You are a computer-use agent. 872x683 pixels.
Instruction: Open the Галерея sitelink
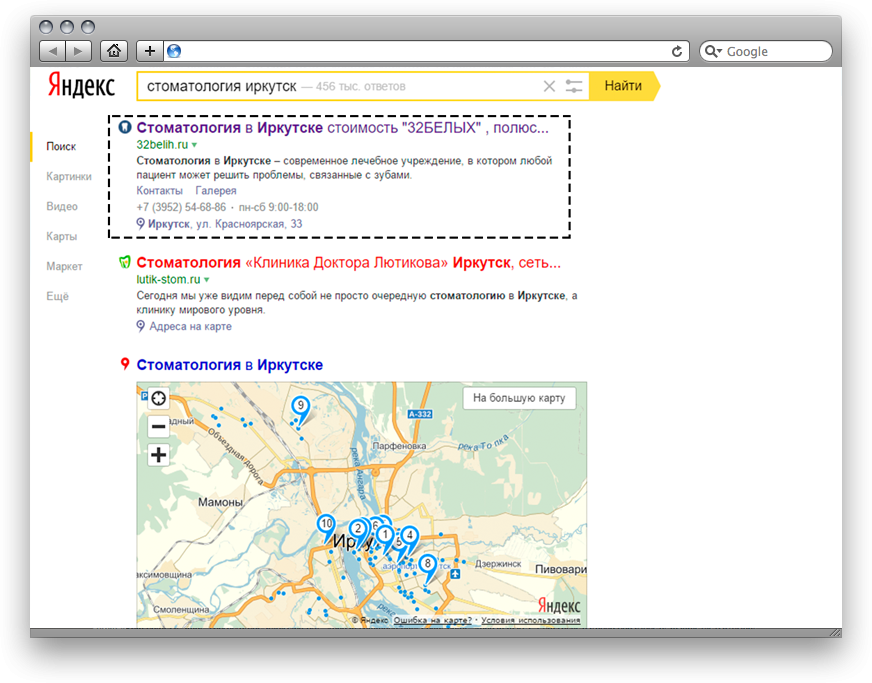click(216, 190)
